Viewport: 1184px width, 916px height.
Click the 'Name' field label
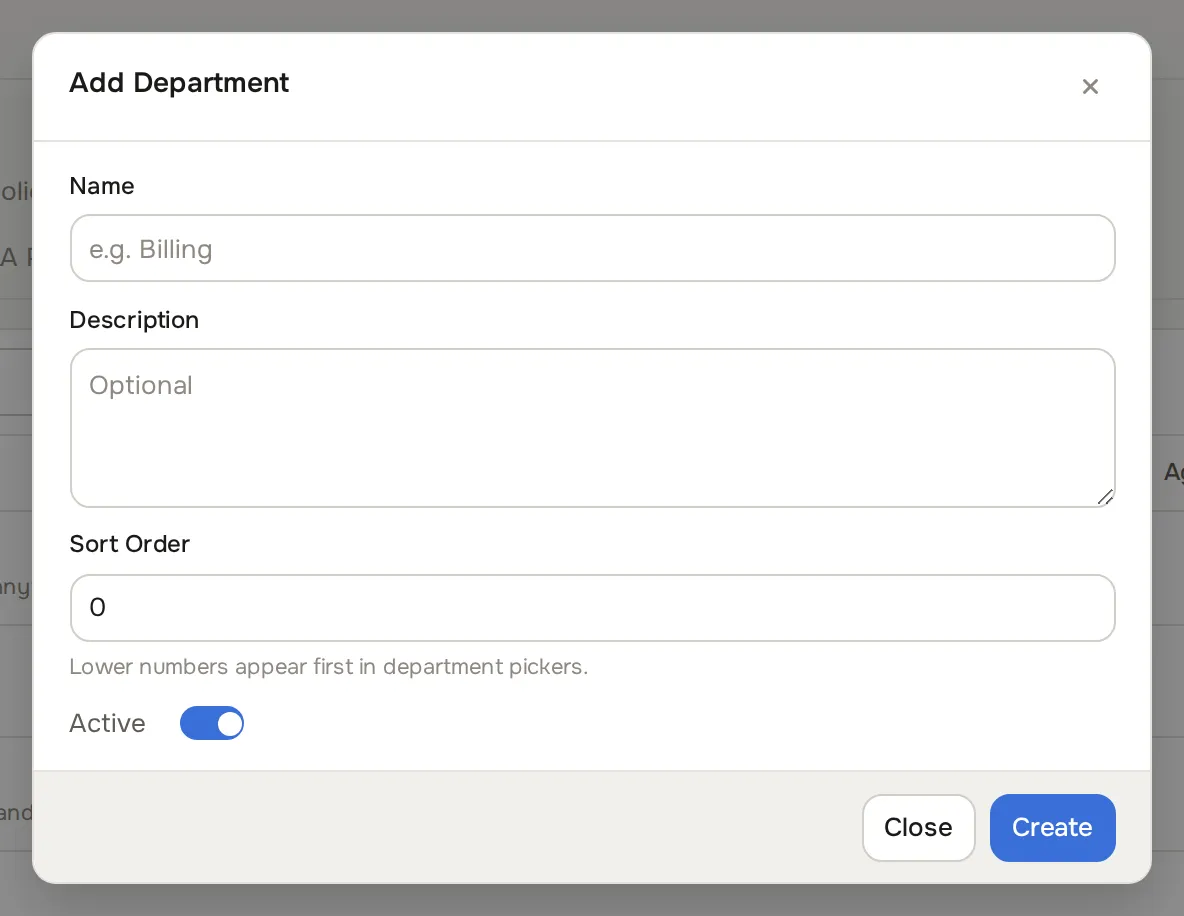click(x=102, y=186)
